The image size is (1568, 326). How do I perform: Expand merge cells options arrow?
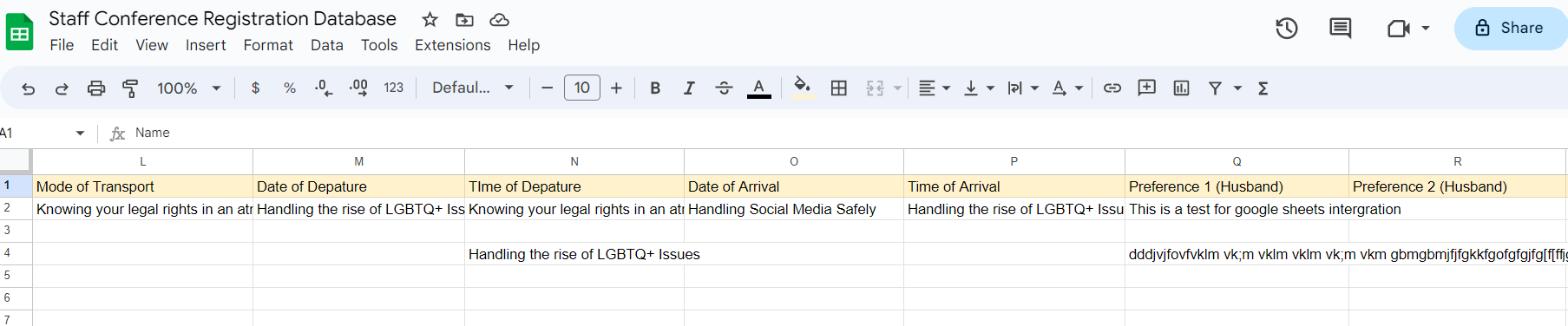click(x=897, y=88)
